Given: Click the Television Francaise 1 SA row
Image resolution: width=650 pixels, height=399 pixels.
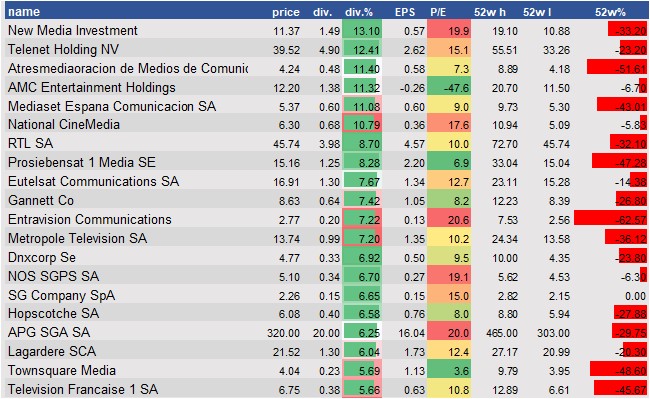Looking at the screenshot, I should [325, 389].
